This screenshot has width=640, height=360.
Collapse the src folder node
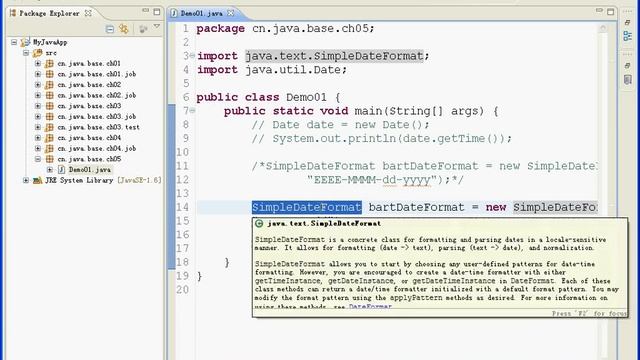pyautogui.click(x=26, y=53)
